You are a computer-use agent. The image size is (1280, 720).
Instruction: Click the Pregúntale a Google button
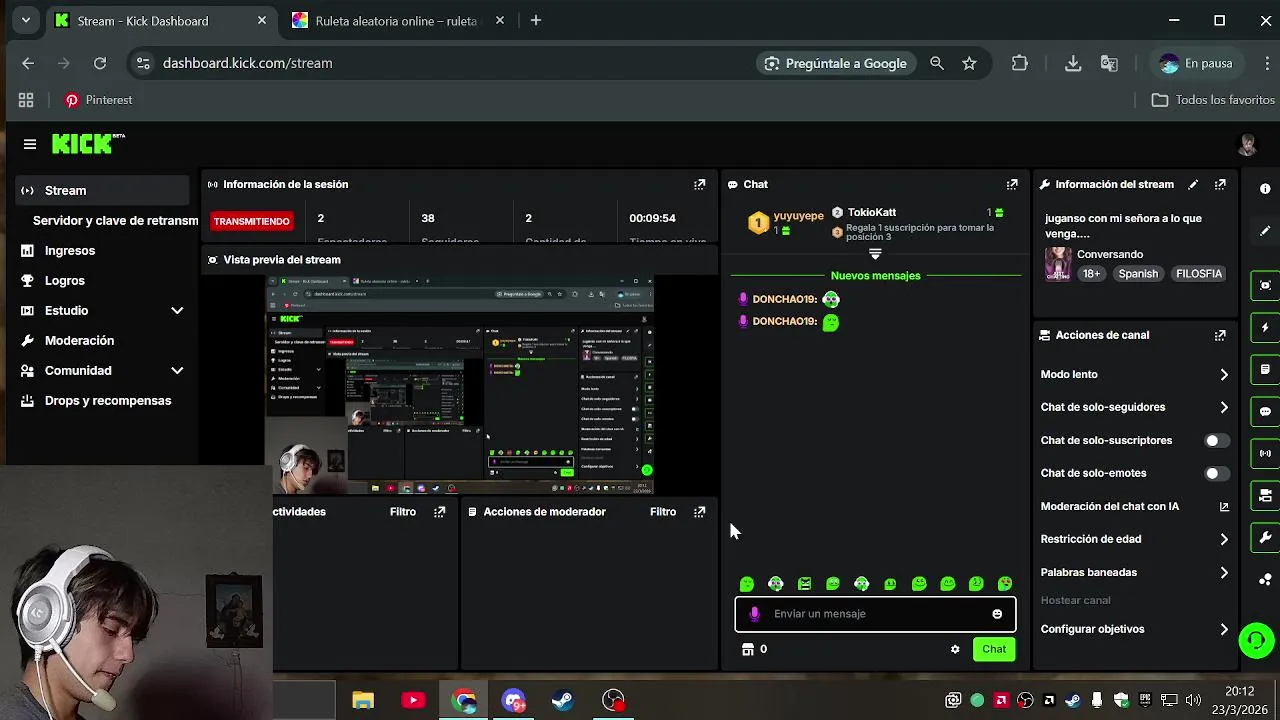(x=835, y=63)
